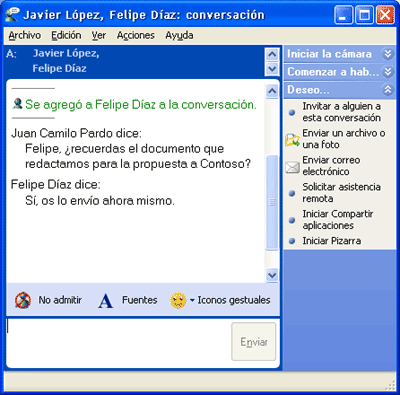The image size is (400, 395).
Task: Click 'Se agregó a Felipe Díaz' message
Action: (x=141, y=105)
